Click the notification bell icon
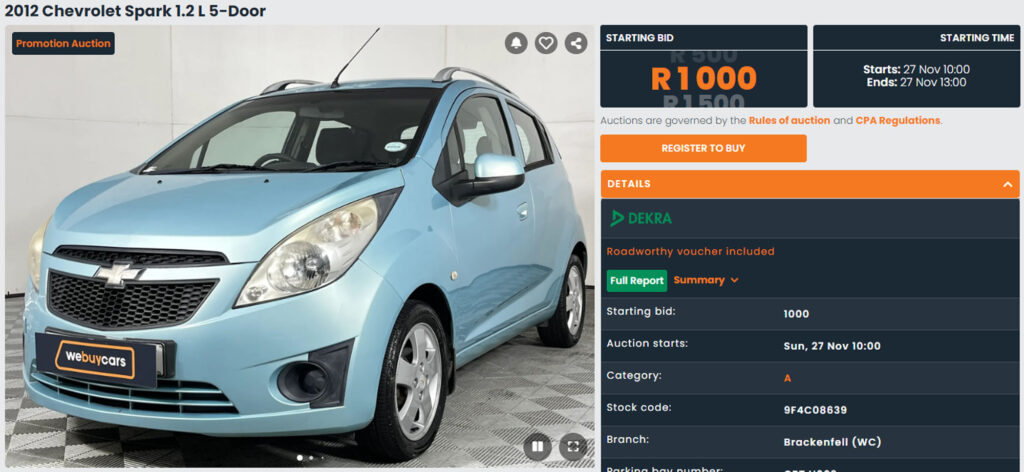 tap(516, 43)
